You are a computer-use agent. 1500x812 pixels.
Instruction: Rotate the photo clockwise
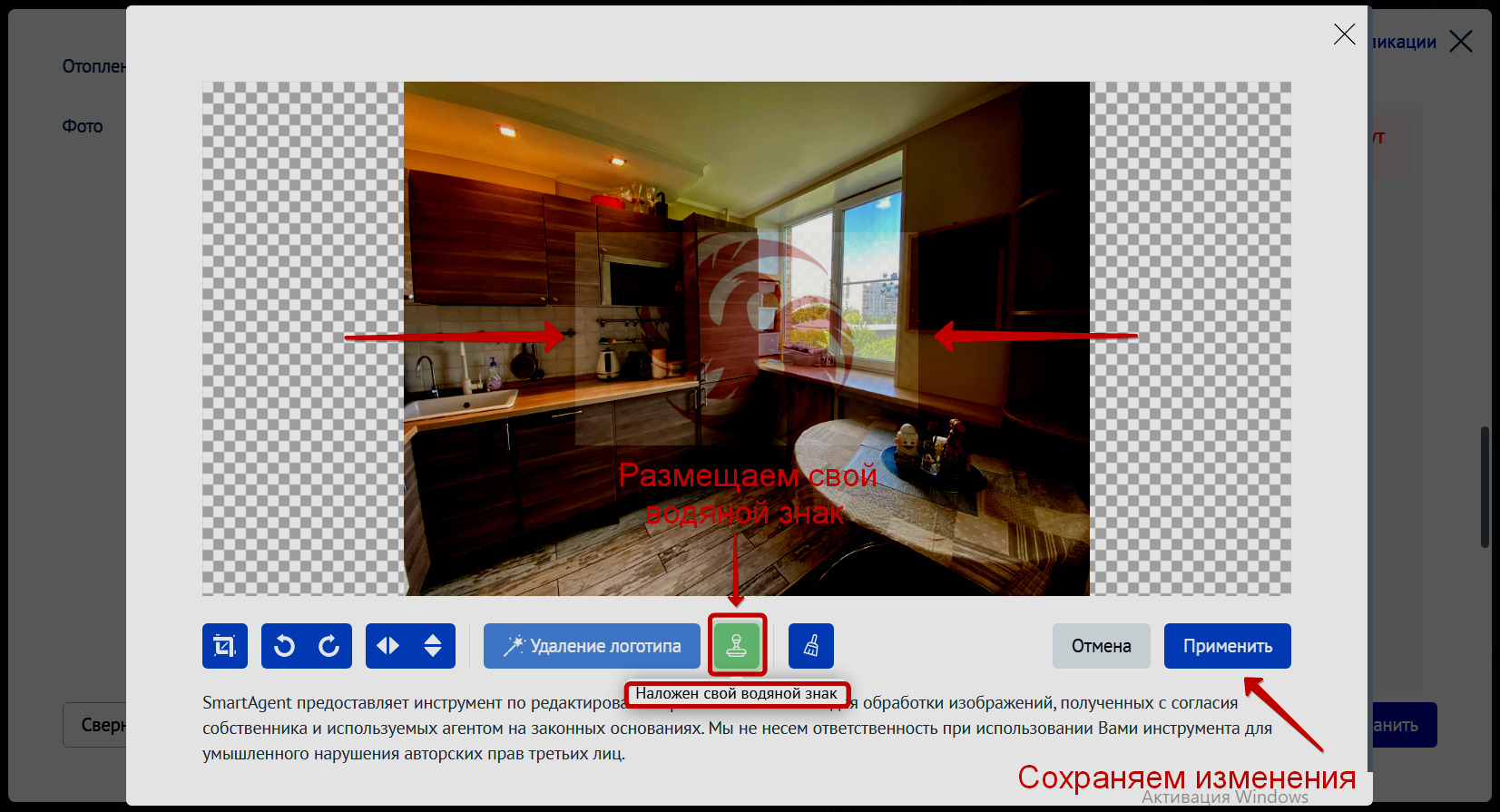click(x=328, y=646)
